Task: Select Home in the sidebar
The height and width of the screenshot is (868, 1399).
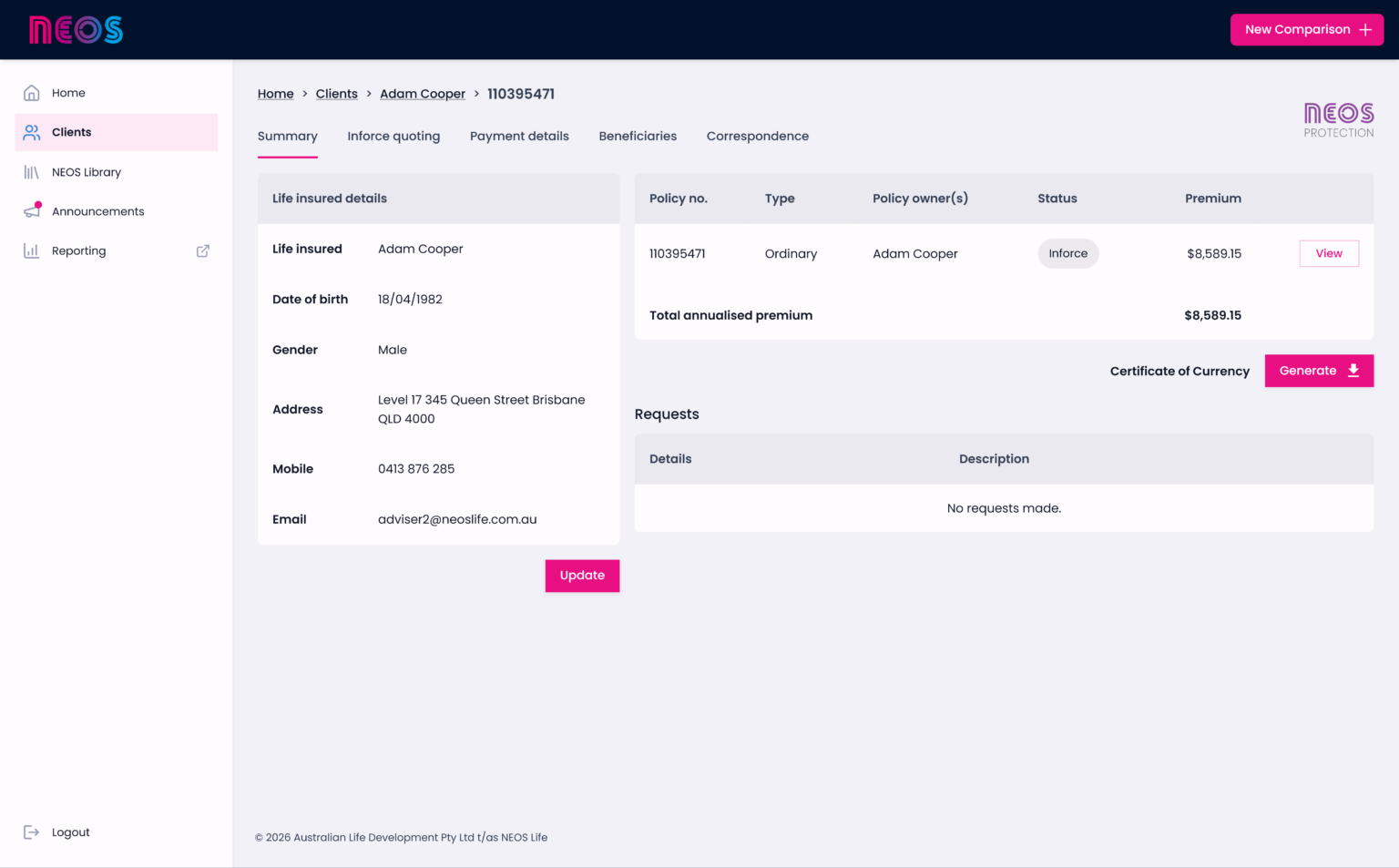Action: tap(117, 93)
